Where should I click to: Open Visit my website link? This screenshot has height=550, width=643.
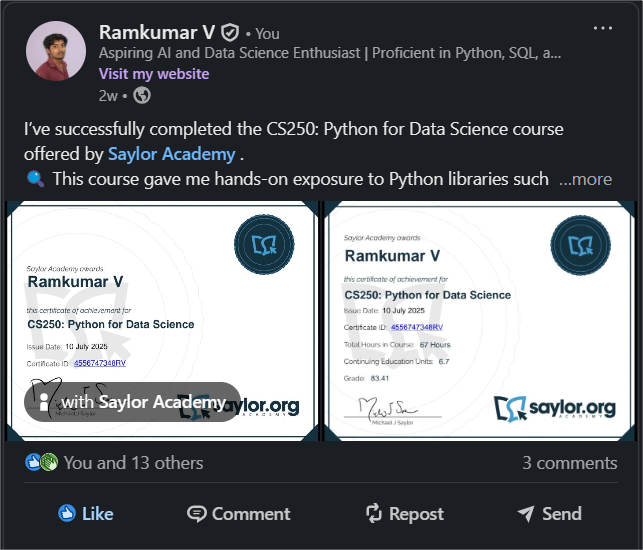coord(154,74)
